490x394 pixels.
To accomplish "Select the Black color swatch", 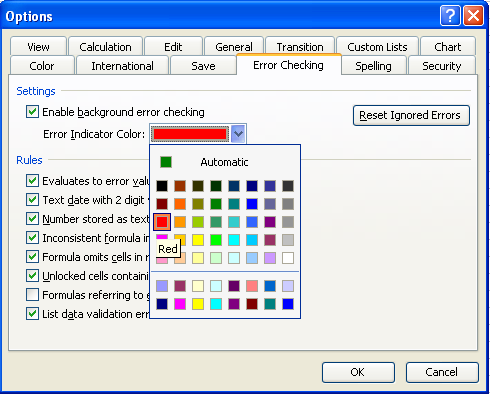I will tap(162, 186).
